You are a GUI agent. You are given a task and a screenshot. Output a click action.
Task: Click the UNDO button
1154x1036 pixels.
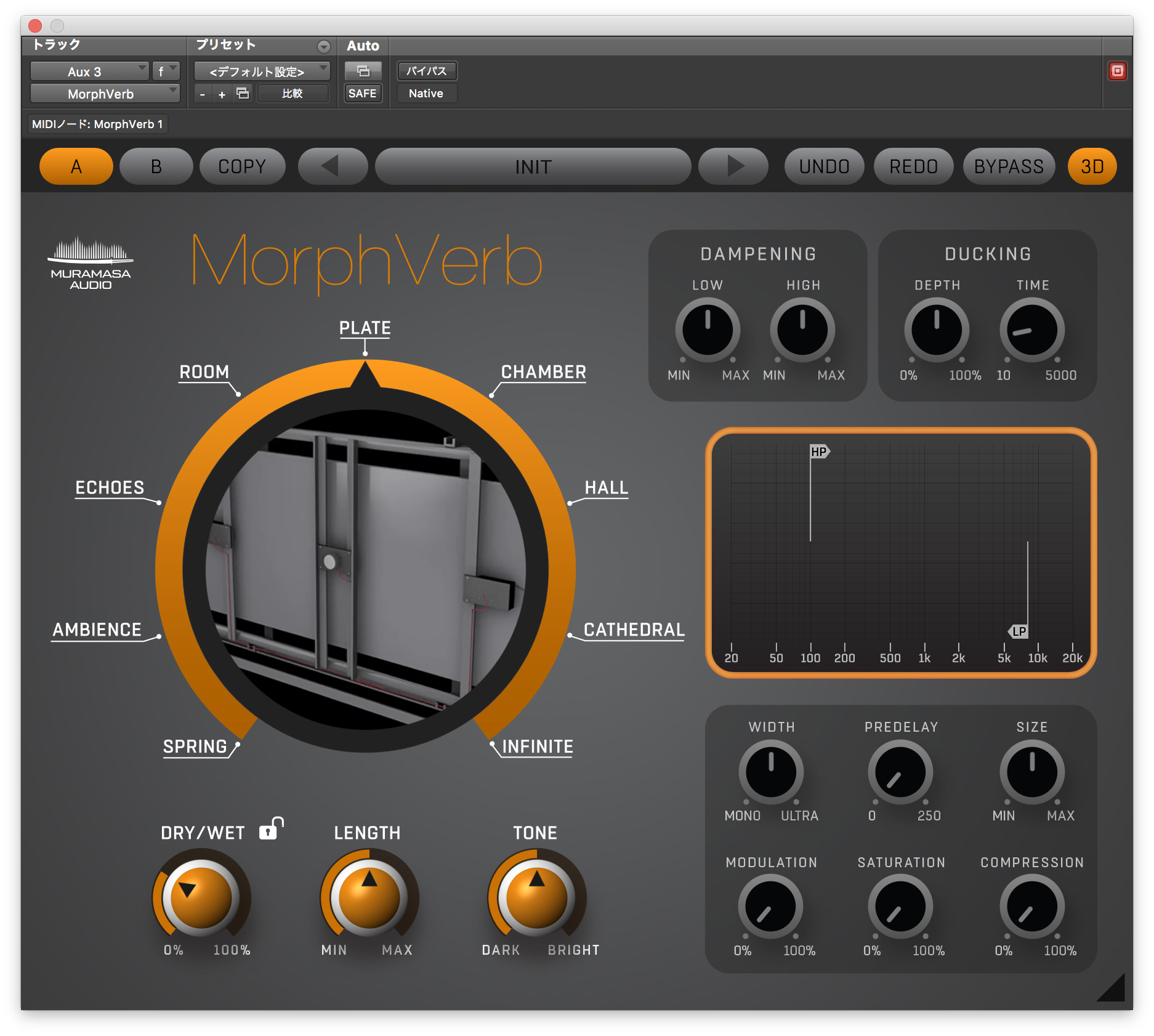(x=824, y=166)
